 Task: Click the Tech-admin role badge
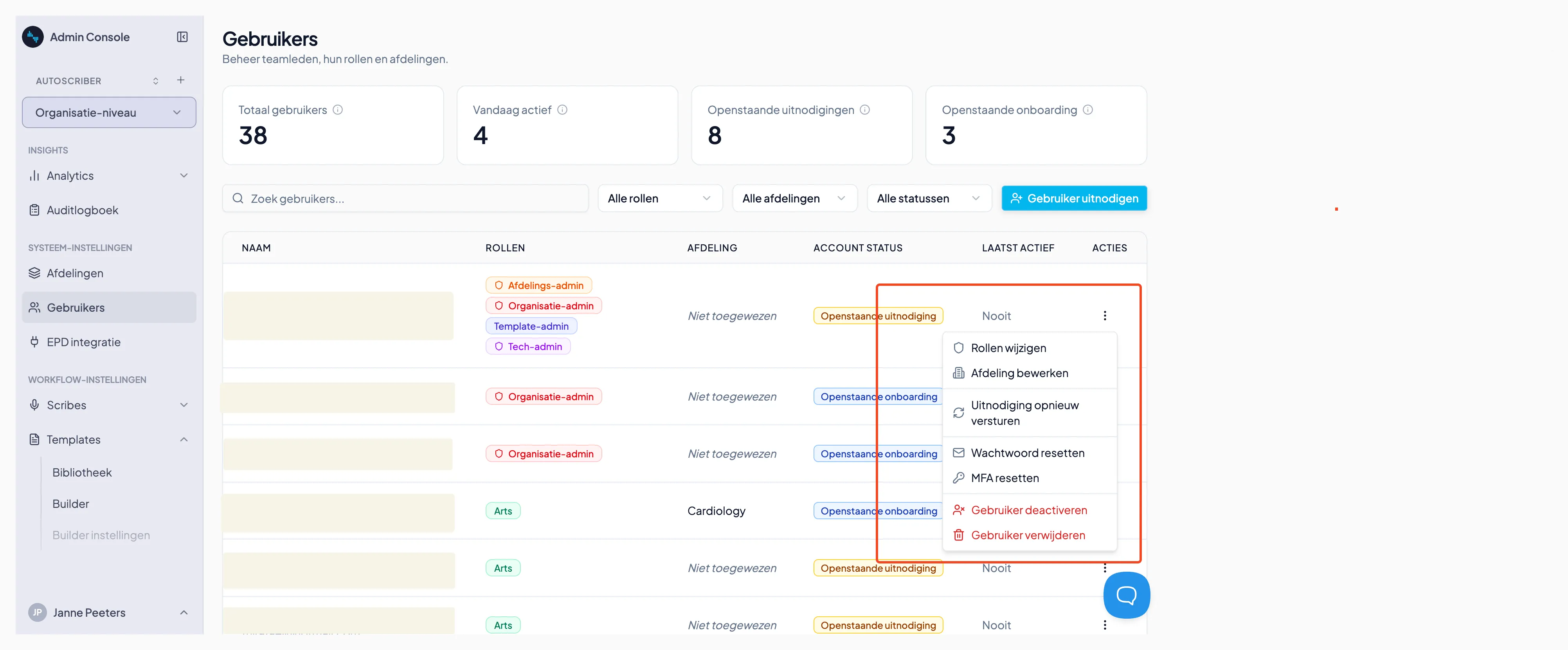(x=528, y=347)
